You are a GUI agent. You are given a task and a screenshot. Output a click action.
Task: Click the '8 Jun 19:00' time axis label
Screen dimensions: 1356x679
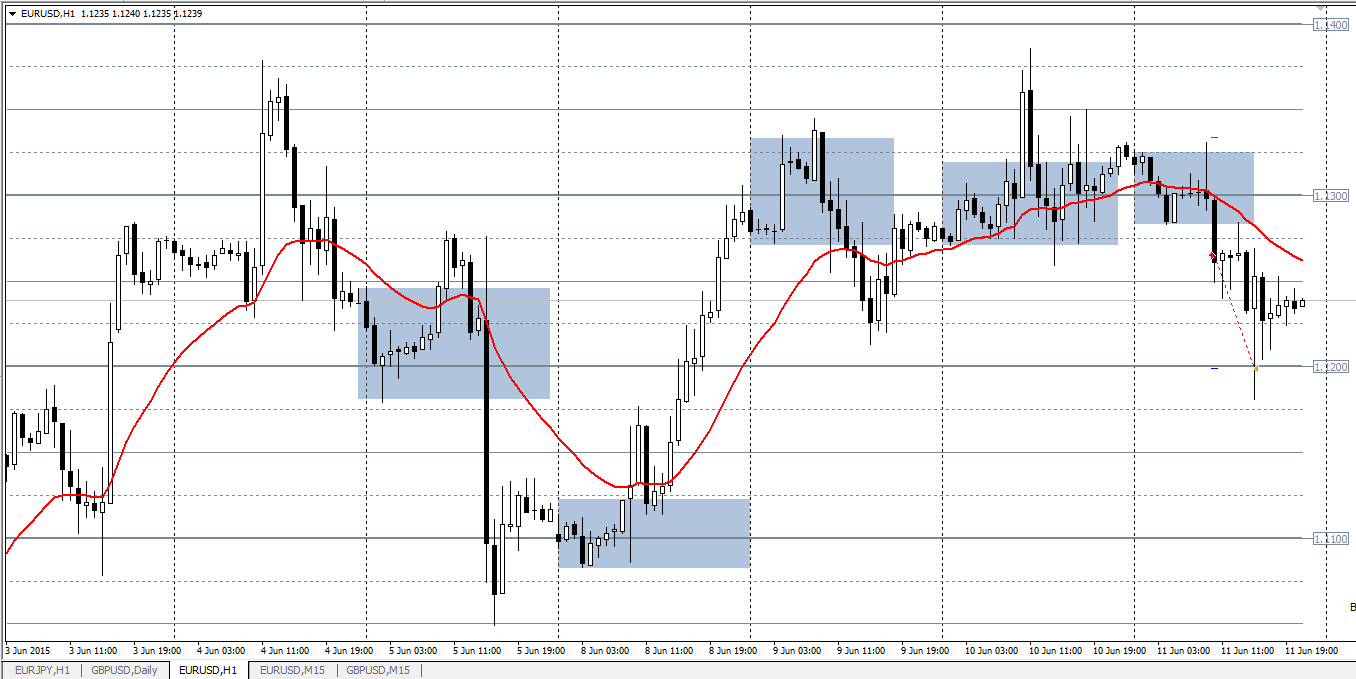coord(733,650)
